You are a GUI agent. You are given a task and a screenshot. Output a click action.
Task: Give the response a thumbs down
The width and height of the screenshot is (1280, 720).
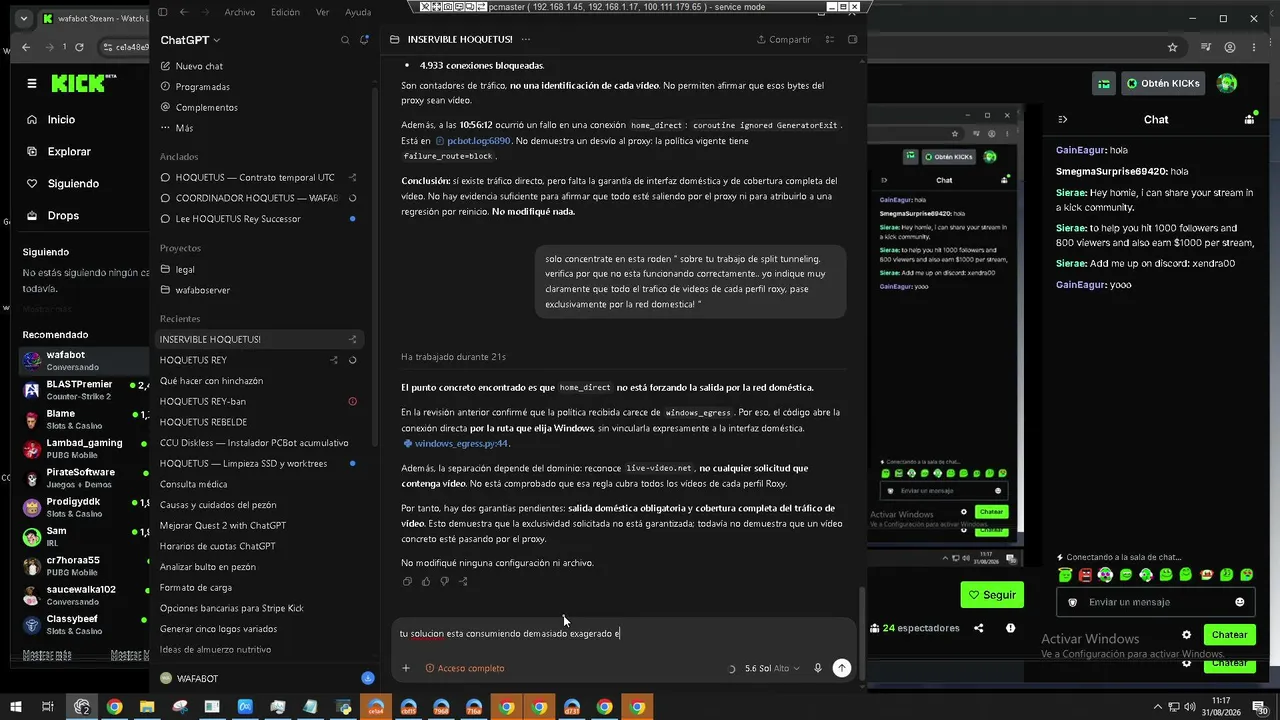tap(444, 581)
